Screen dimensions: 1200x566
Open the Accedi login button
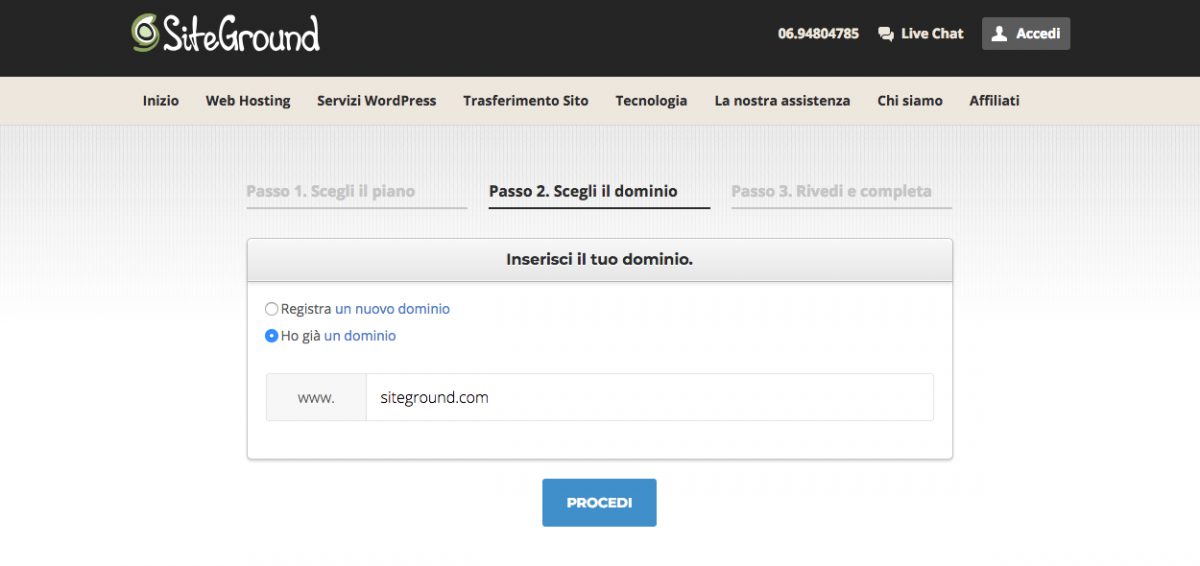[x=1026, y=33]
